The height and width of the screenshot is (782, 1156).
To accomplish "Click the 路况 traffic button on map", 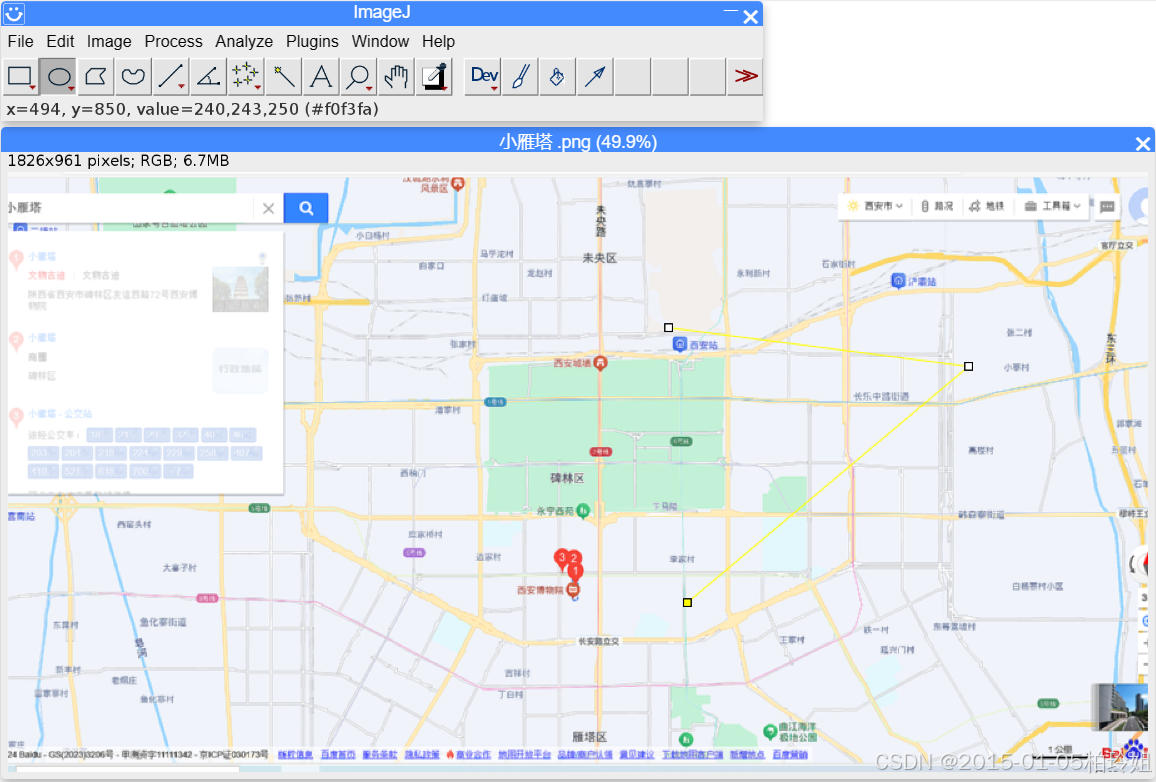I will [x=937, y=206].
